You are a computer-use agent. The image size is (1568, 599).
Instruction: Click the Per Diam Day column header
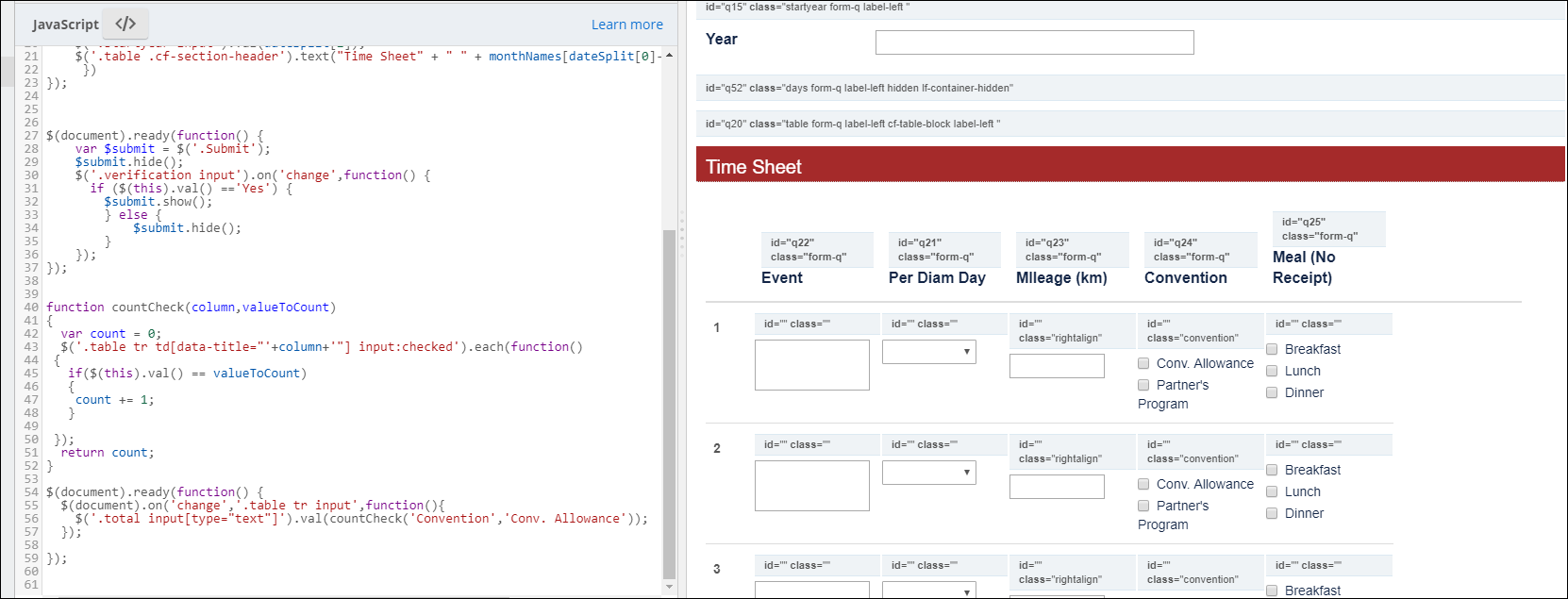point(937,278)
